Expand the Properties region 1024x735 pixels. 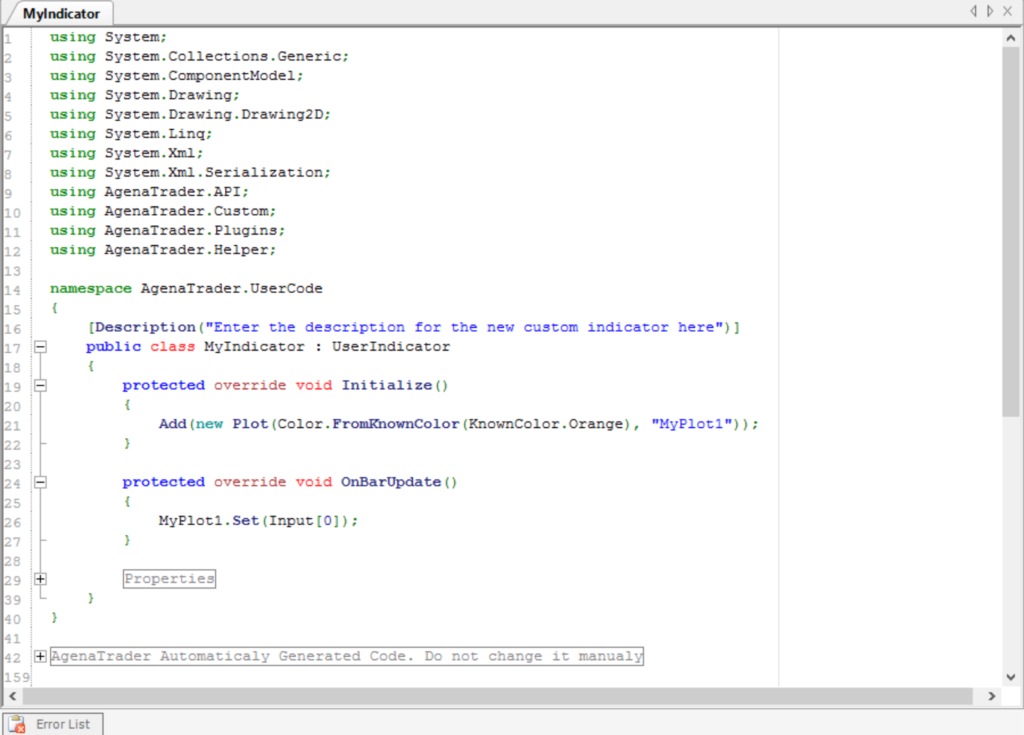click(40, 579)
